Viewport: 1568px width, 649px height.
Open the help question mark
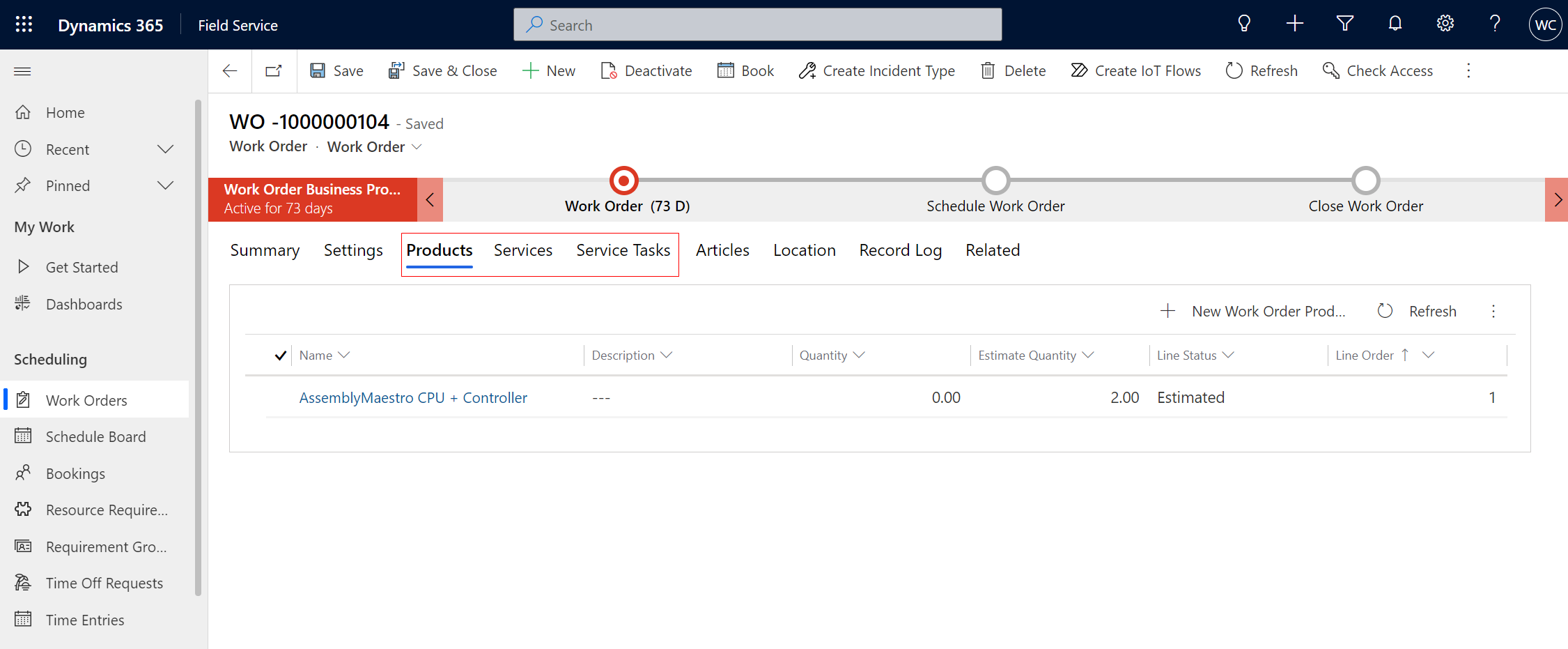pyautogui.click(x=1495, y=24)
